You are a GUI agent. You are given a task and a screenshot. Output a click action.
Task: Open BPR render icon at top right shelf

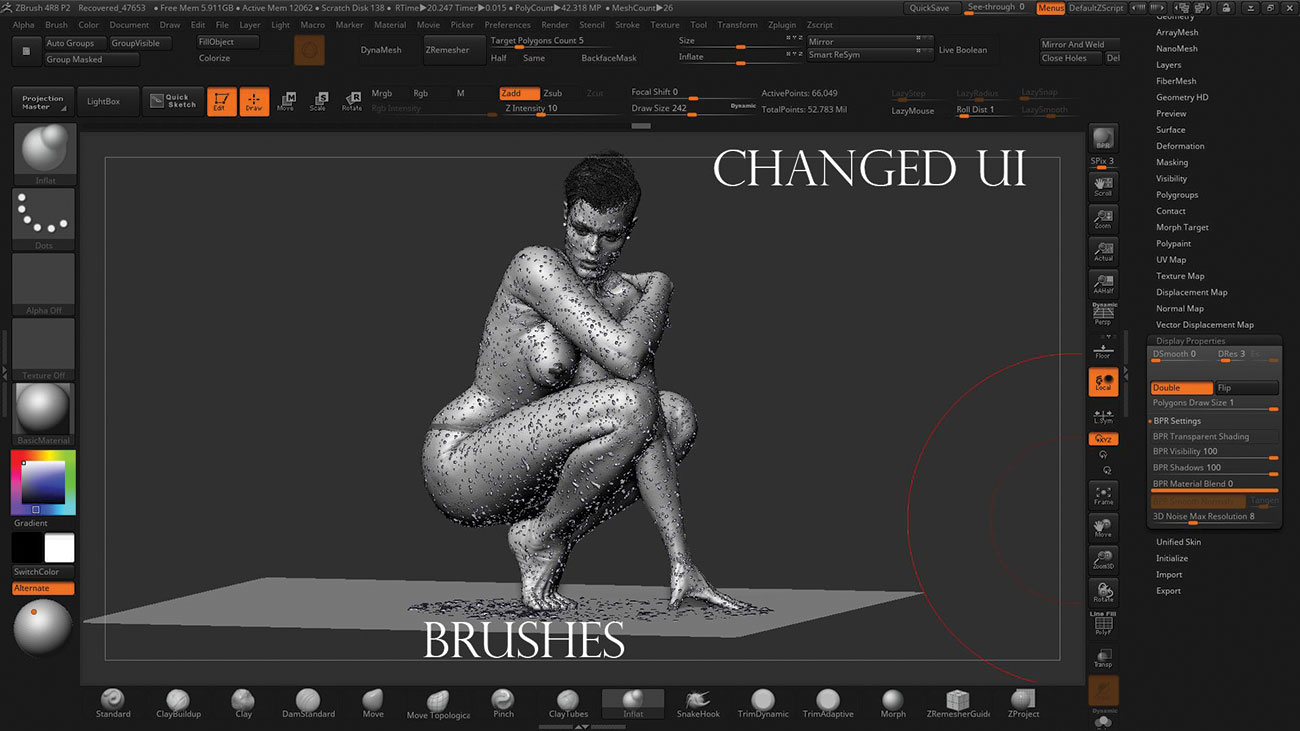click(x=1103, y=138)
